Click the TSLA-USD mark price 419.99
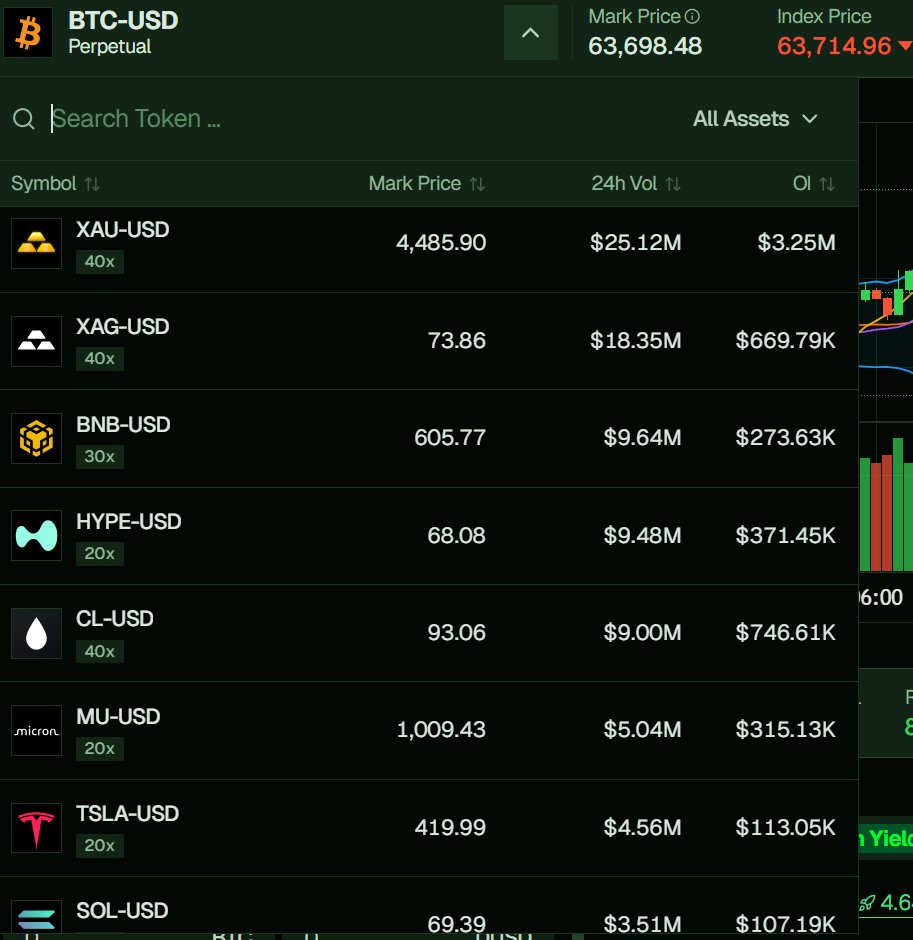Screen dimensions: 913x940 point(450,827)
